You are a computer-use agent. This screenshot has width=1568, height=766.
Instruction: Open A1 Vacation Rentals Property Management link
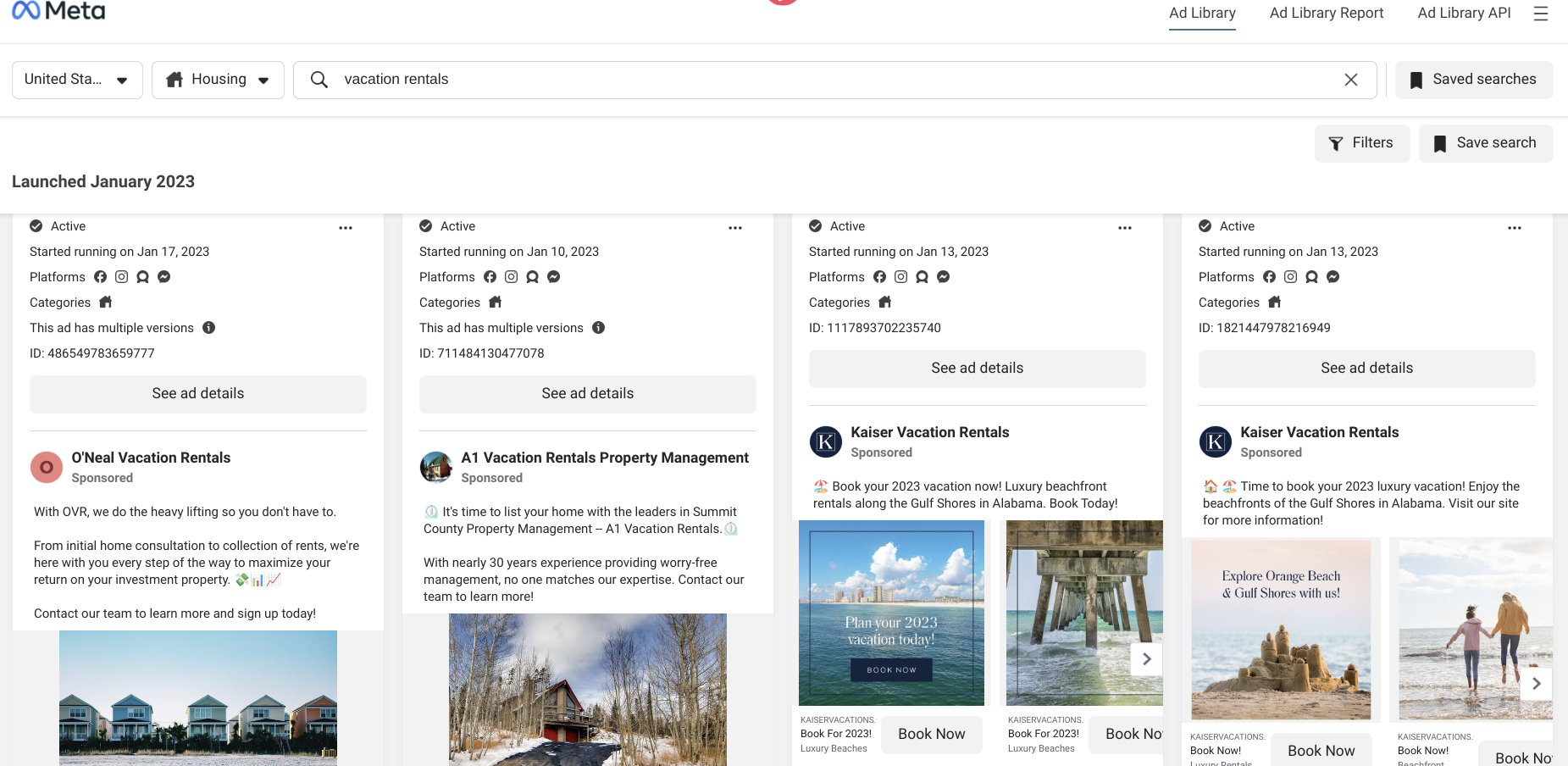click(x=605, y=458)
